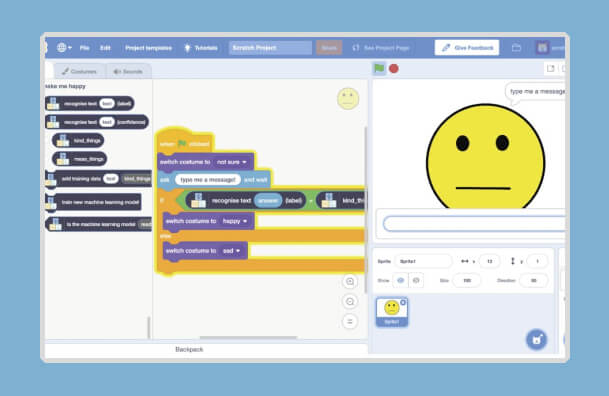The image size is (609, 396).
Task: Click the sprite Size field
Action: pos(467,280)
